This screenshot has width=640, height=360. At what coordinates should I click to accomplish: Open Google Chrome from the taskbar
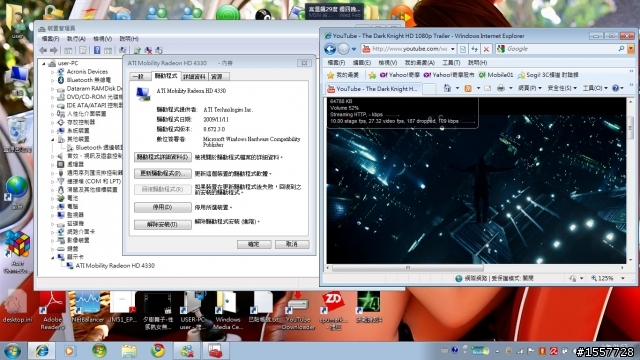click(x=158, y=351)
